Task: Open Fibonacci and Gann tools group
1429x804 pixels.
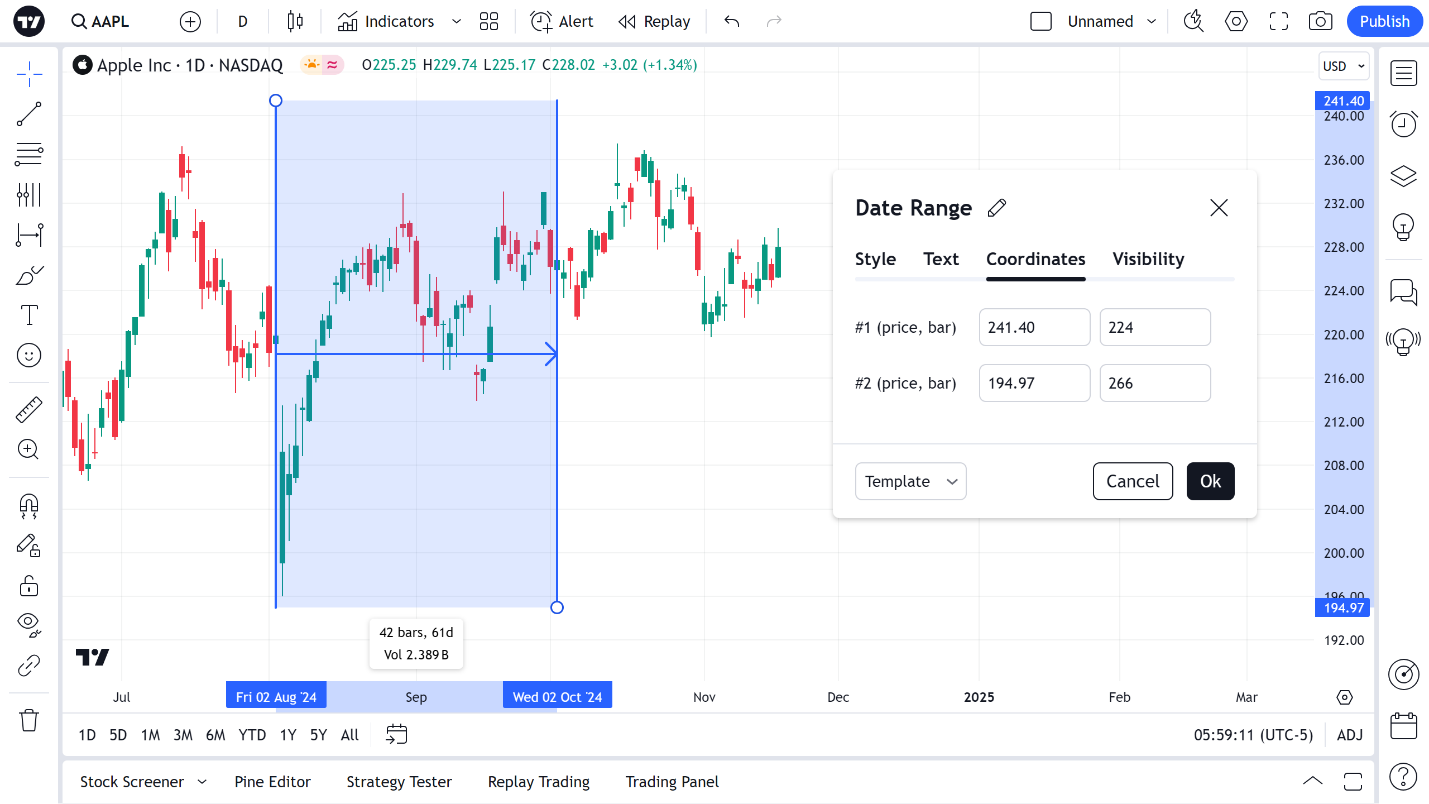Action: (30, 154)
